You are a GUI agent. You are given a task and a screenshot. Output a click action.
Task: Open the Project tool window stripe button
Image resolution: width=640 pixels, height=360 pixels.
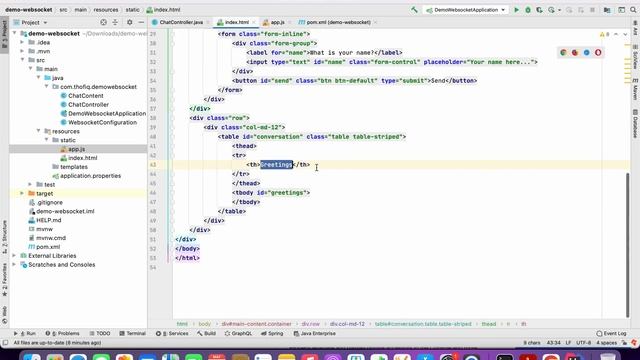[4, 34]
